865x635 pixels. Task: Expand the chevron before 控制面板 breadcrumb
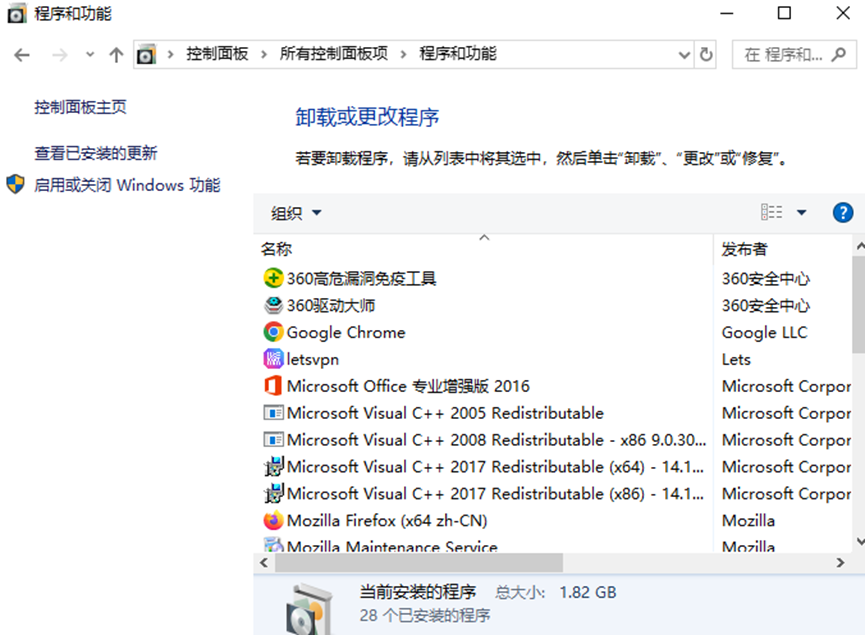click(170, 54)
